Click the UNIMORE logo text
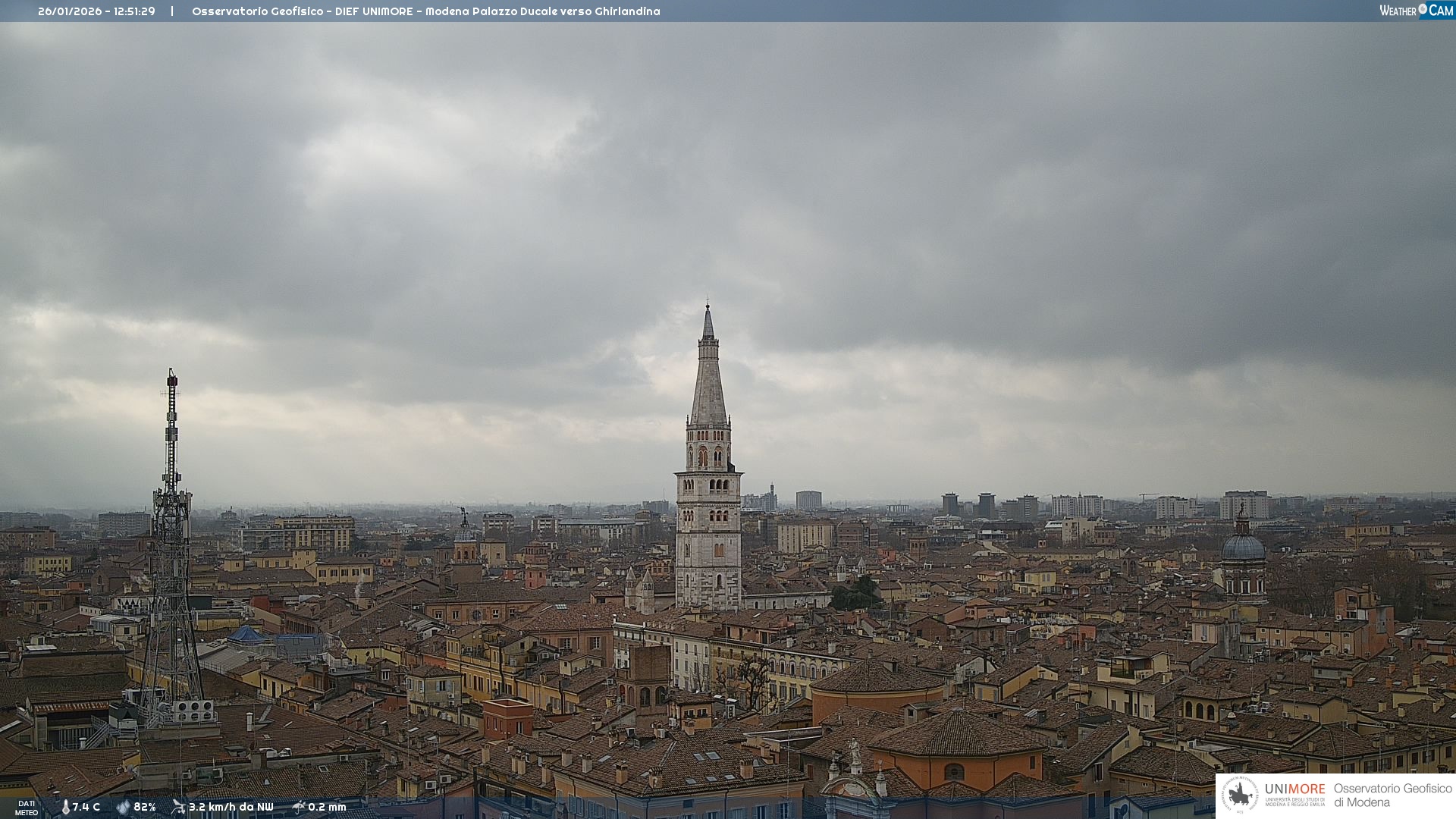Viewport: 1456px width, 819px height. (1294, 789)
